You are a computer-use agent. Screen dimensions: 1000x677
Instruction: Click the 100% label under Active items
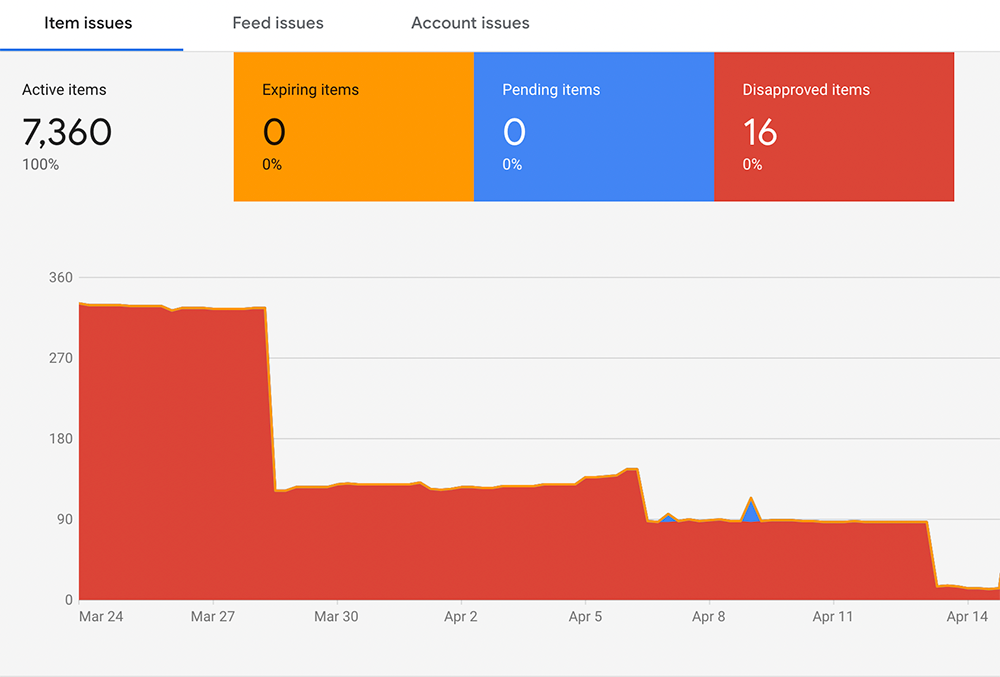(x=40, y=164)
